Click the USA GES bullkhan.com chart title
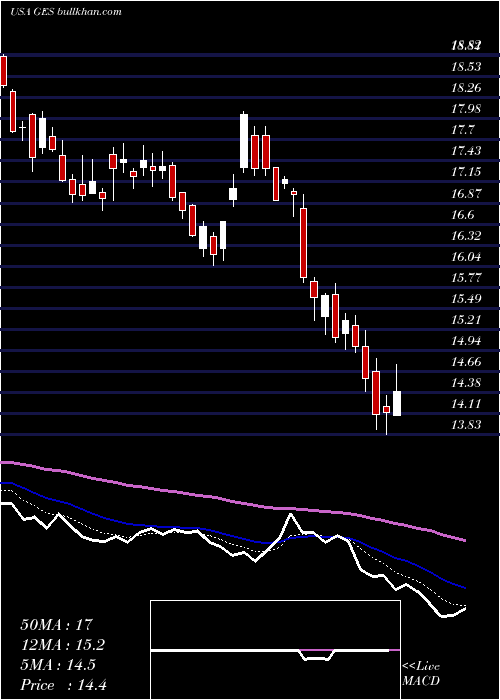The image size is (500, 700). click(x=66, y=11)
